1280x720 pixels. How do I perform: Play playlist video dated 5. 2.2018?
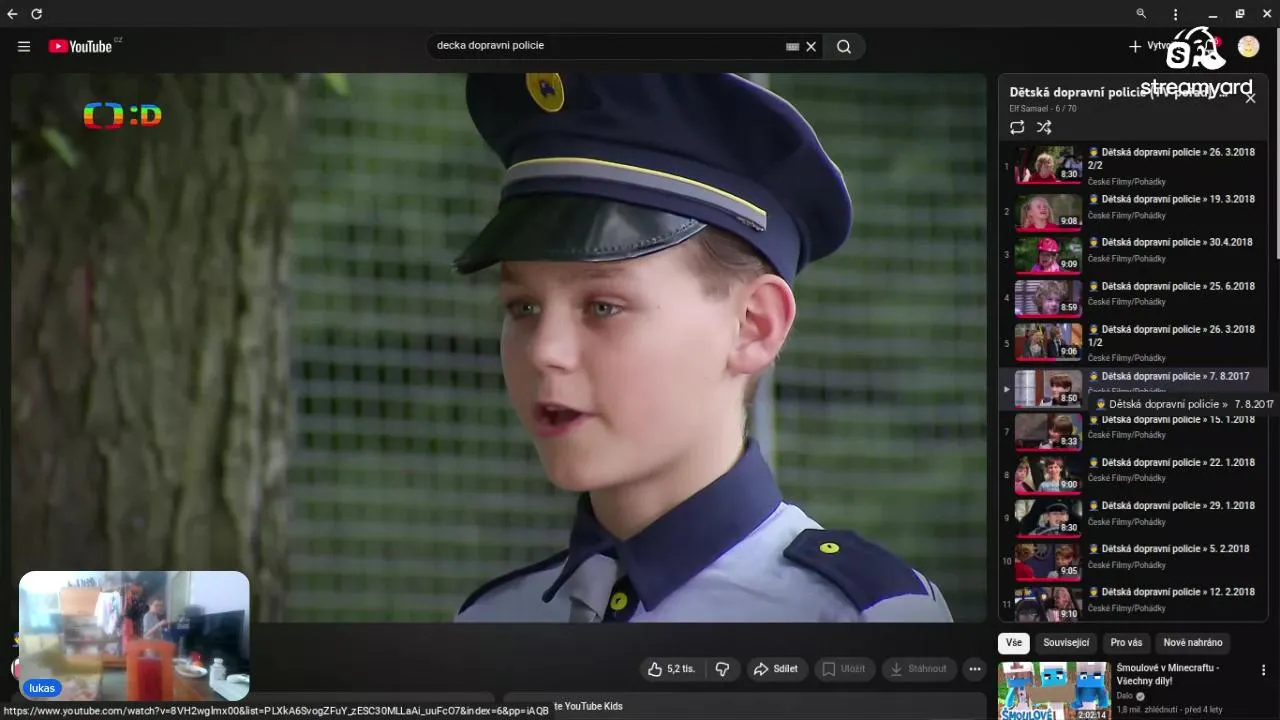click(1134, 560)
